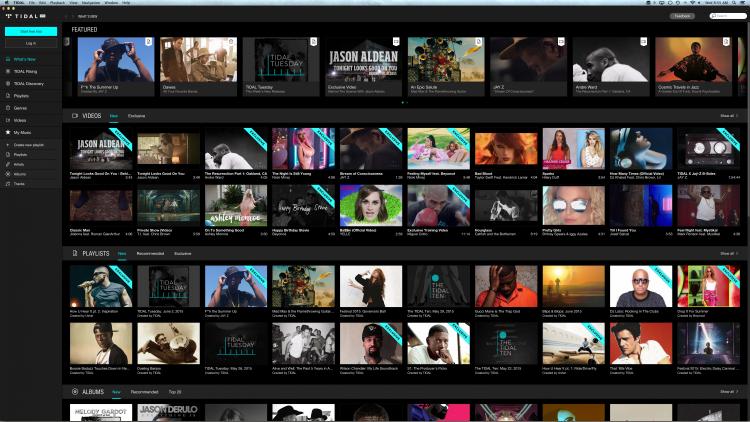Screen dimensions: 750x422
Task: Open the Navigation menu in the menu bar
Action: (x=91, y=2)
